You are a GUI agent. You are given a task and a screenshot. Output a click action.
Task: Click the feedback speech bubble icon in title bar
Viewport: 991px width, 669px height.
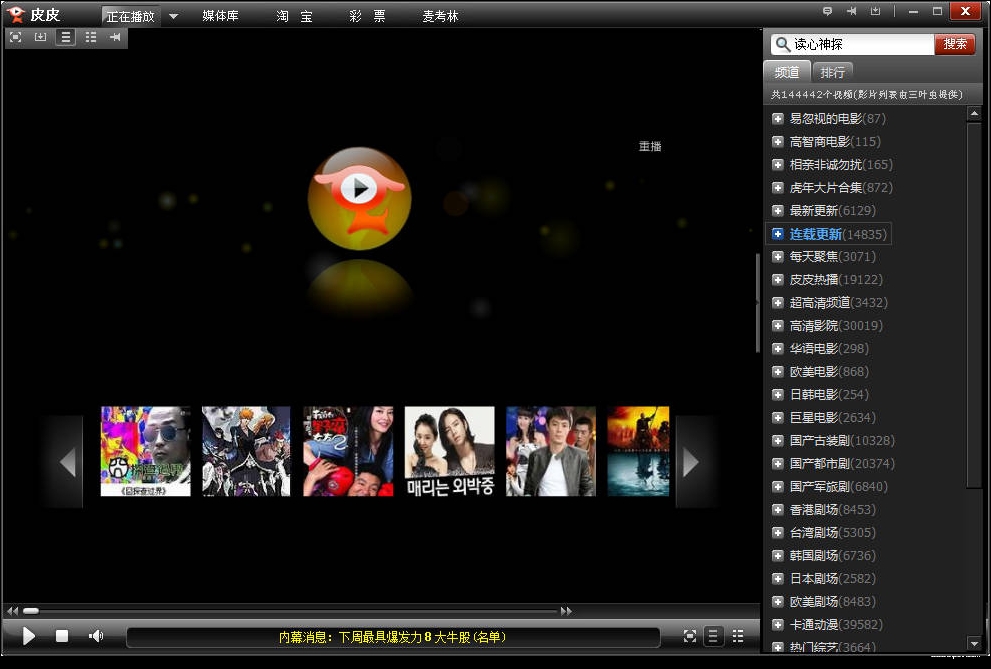tap(827, 11)
